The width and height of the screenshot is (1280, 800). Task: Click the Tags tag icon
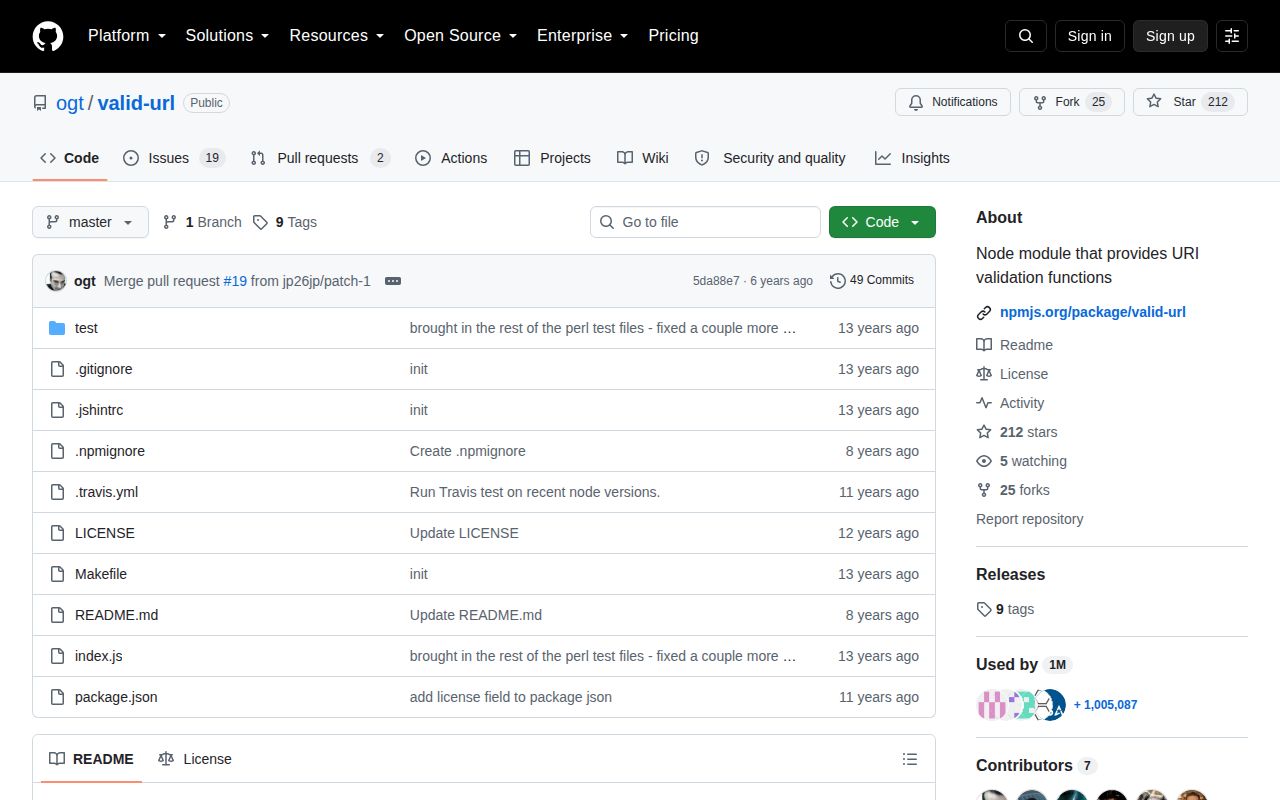pos(260,222)
